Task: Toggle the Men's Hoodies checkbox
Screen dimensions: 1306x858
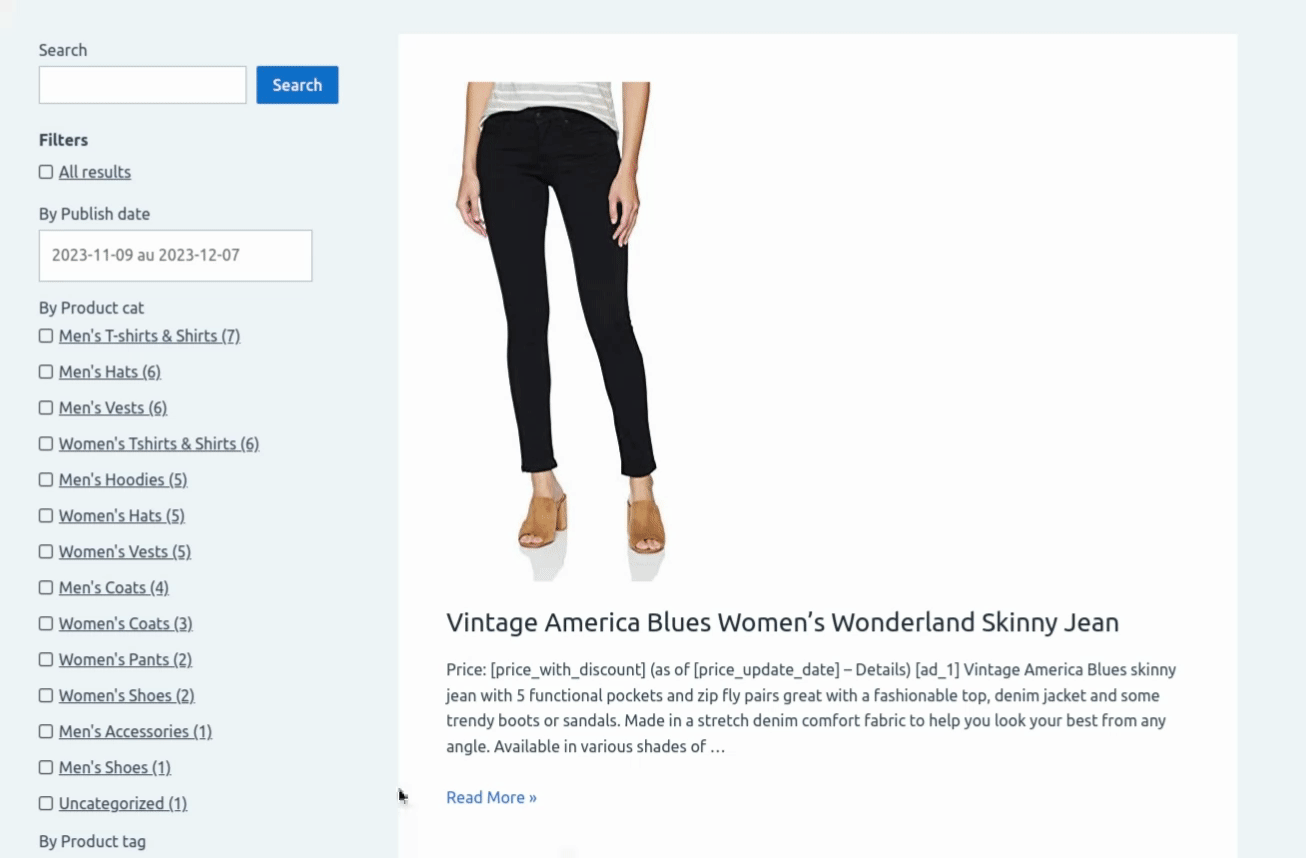Action: pyautogui.click(x=46, y=480)
